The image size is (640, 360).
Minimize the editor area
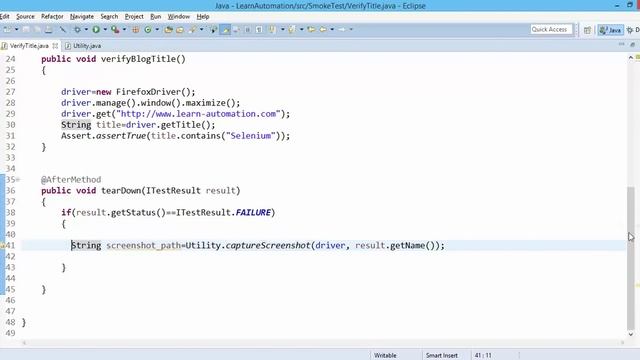pos(621,44)
